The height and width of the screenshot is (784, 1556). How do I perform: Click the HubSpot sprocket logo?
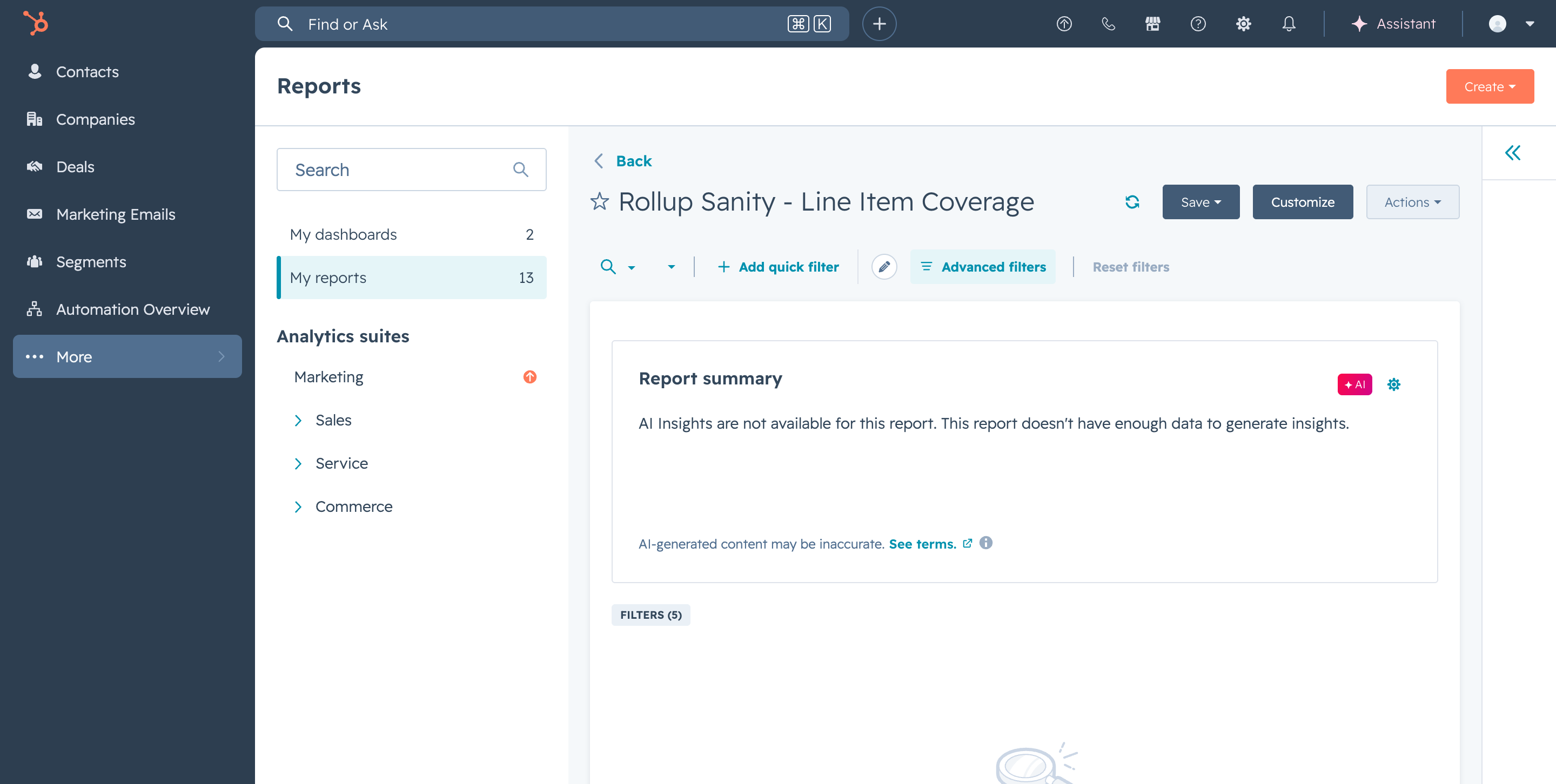click(x=36, y=24)
